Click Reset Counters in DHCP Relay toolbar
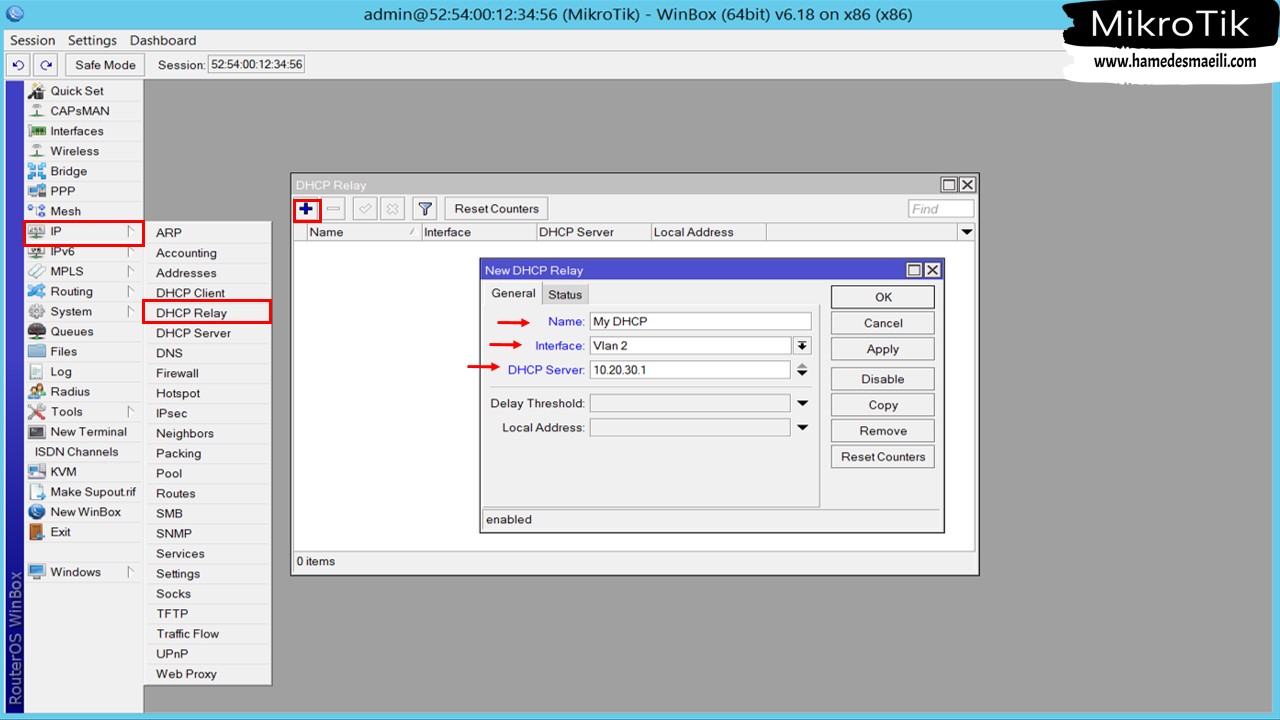The width and height of the screenshot is (1280, 720). pyautogui.click(x=496, y=209)
